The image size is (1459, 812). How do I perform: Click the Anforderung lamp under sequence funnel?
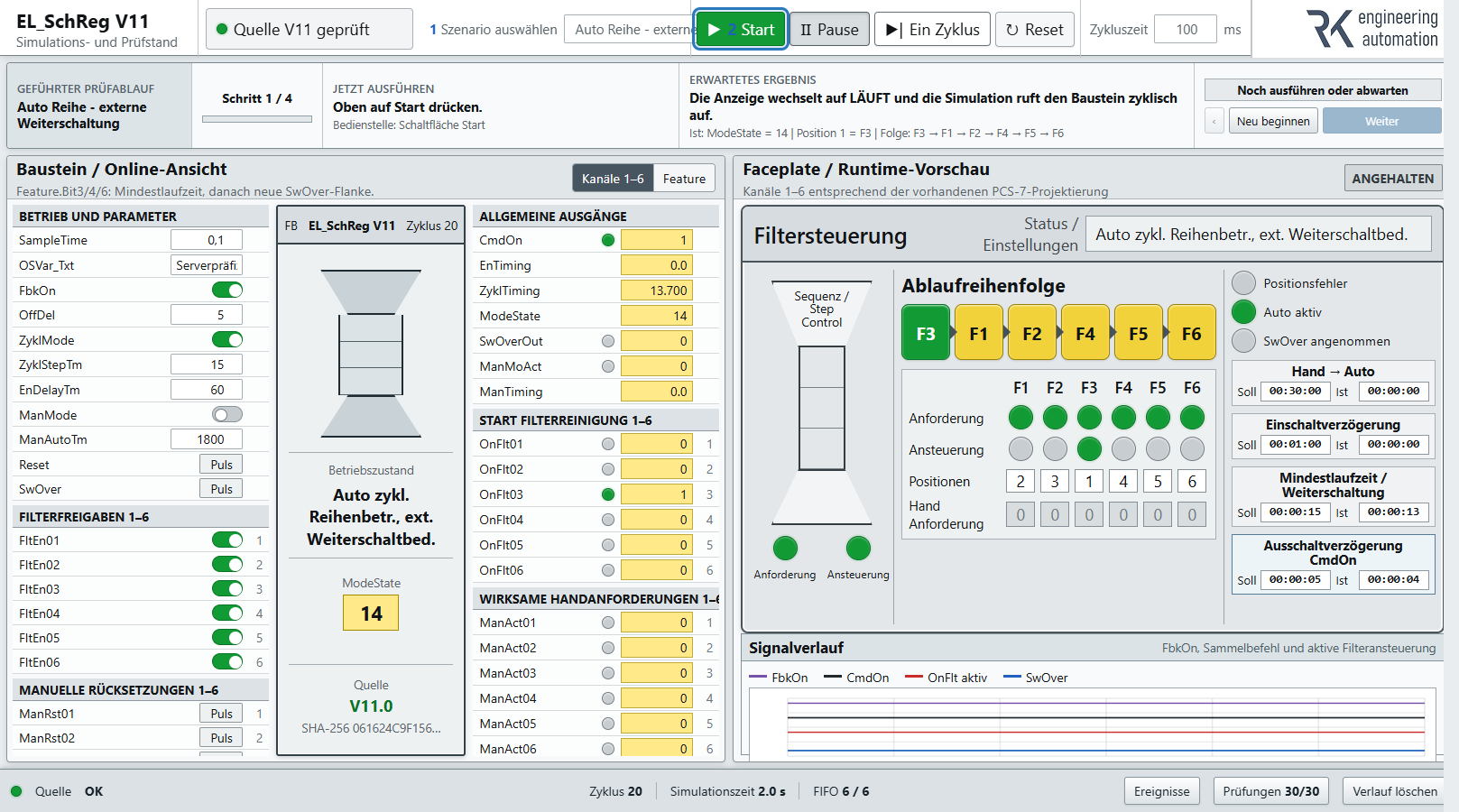pyautogui.click(x=785, y=548)
